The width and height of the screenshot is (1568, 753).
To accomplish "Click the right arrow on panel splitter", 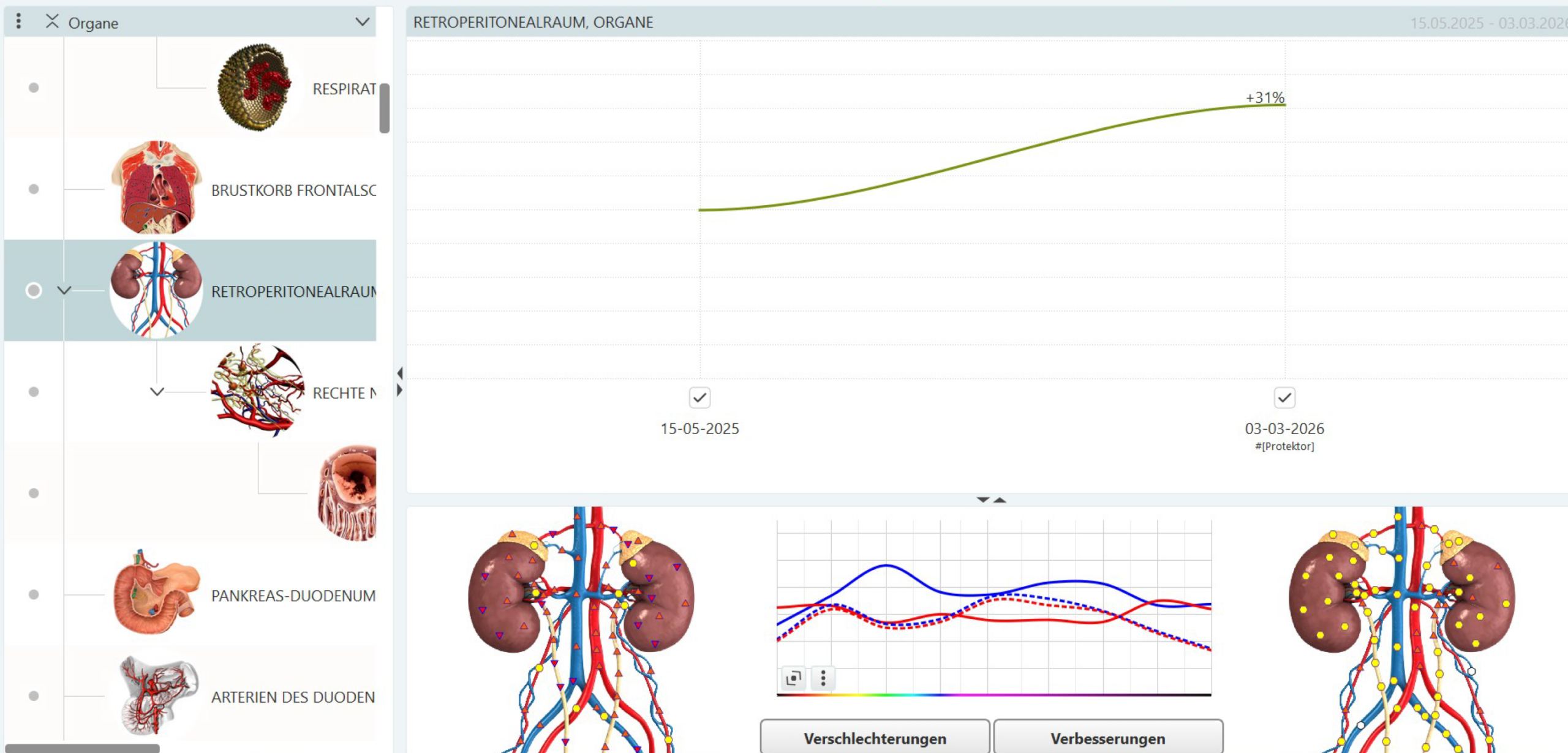I will tap(400, 390).
